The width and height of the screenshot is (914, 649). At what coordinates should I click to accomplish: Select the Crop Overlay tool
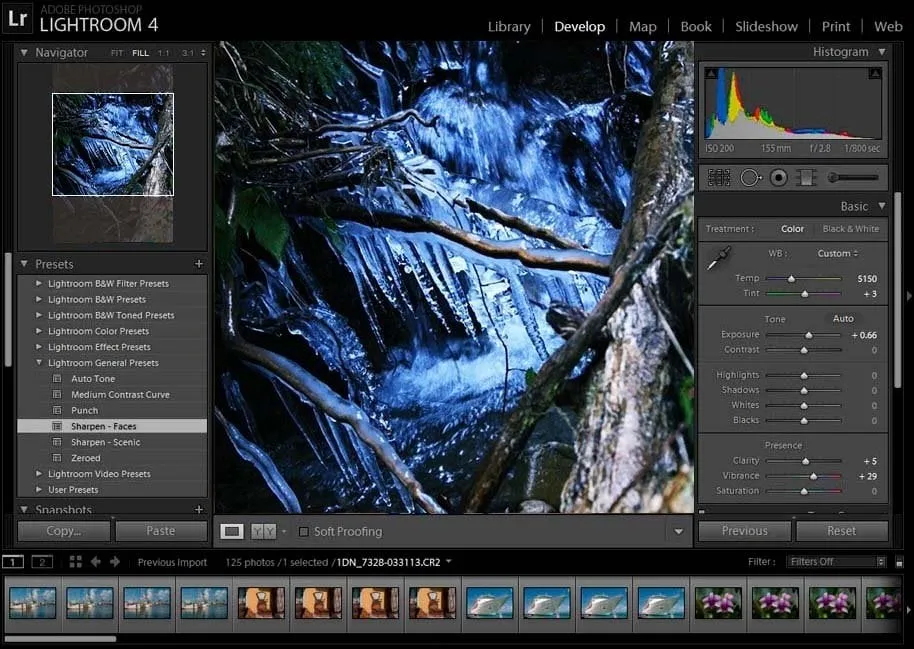pyautogui.click(x=718, y=178)
